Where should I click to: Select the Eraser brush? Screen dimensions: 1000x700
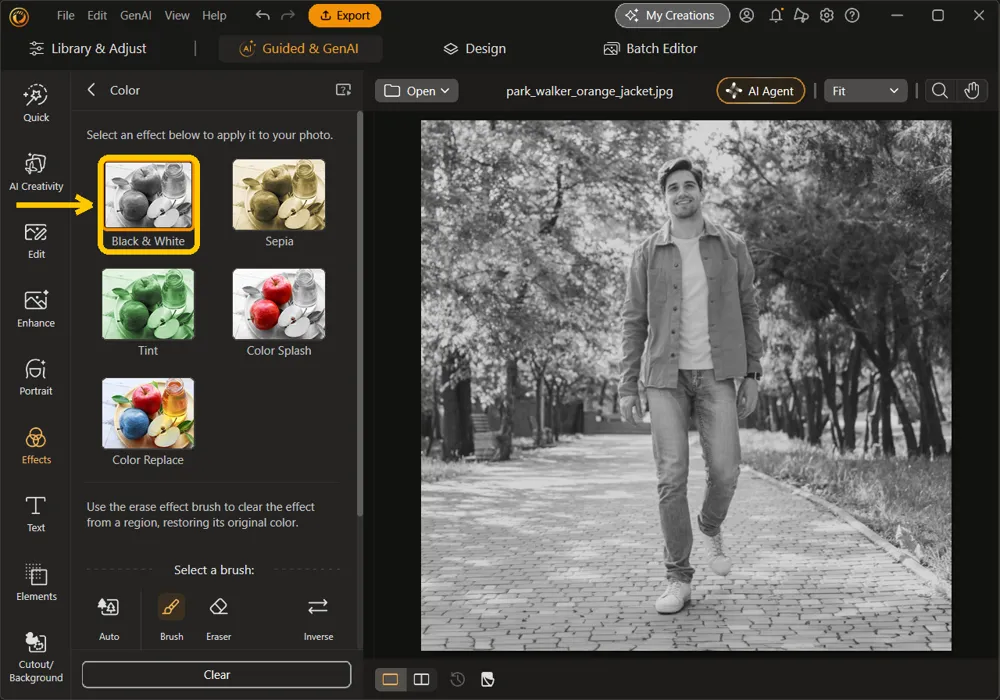218,618
